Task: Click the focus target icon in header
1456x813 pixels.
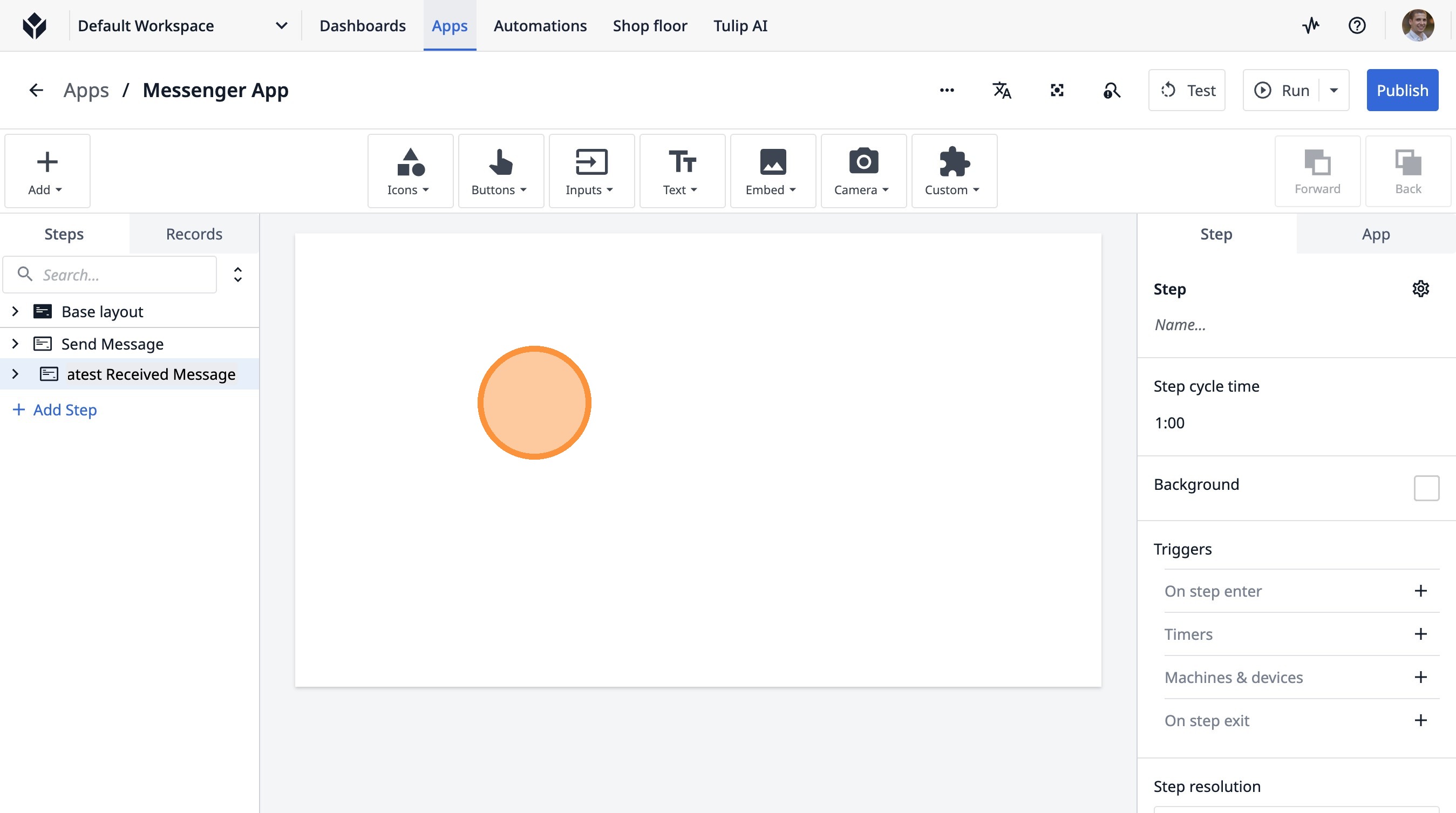Action: pyautogui.click(x=1057, y=91)
